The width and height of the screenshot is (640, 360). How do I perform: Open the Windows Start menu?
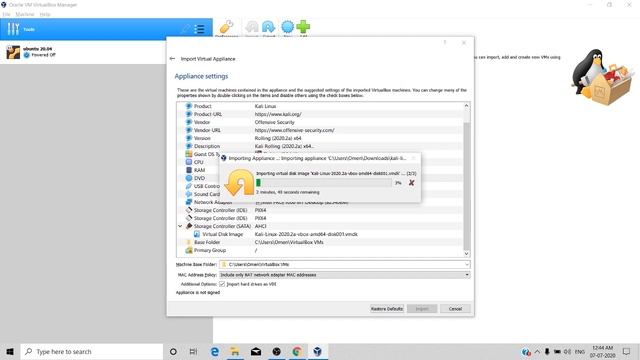(x=10, y=351)
